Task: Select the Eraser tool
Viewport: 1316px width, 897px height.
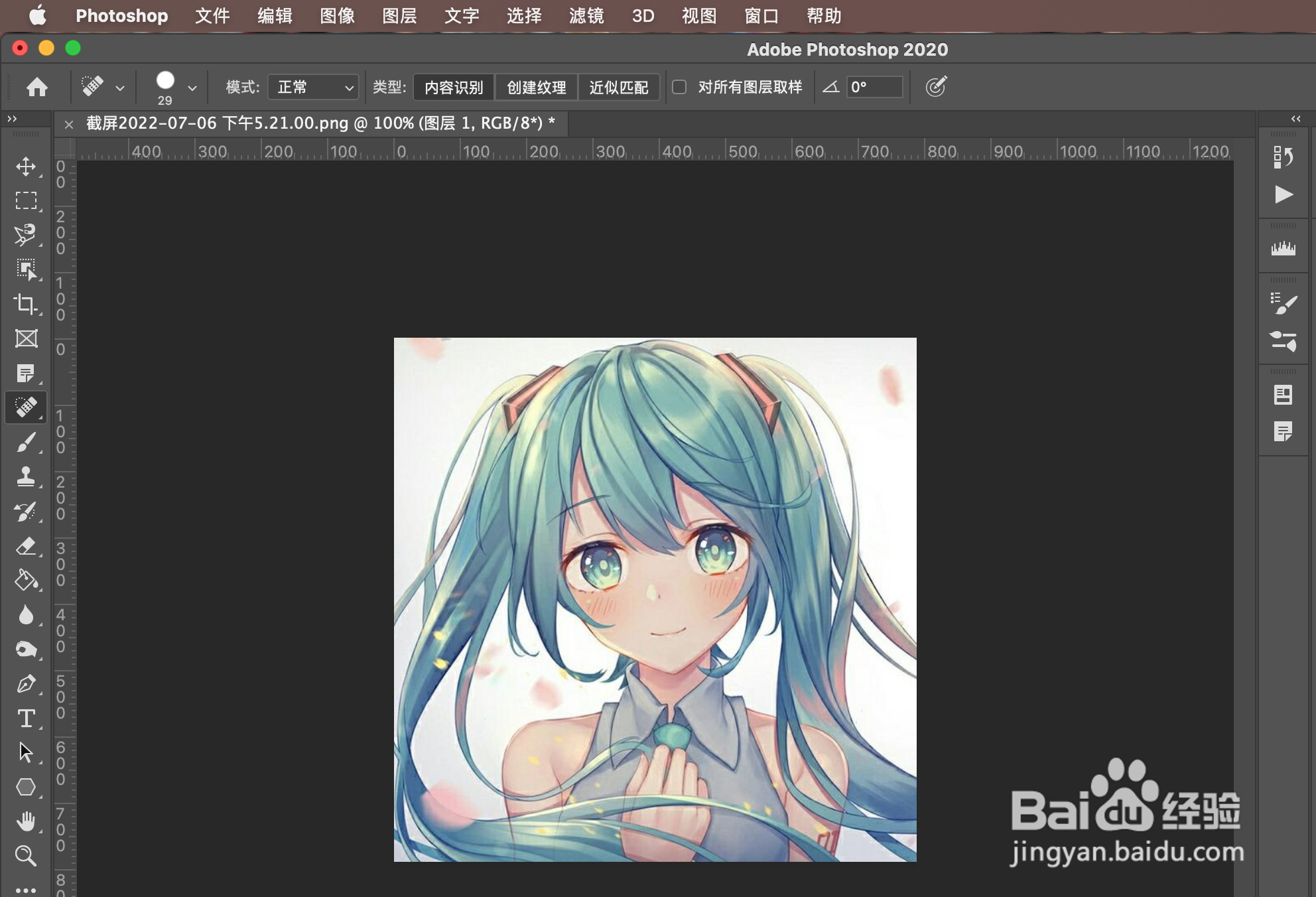Action: pyautogui.click(x=26, y=545)
